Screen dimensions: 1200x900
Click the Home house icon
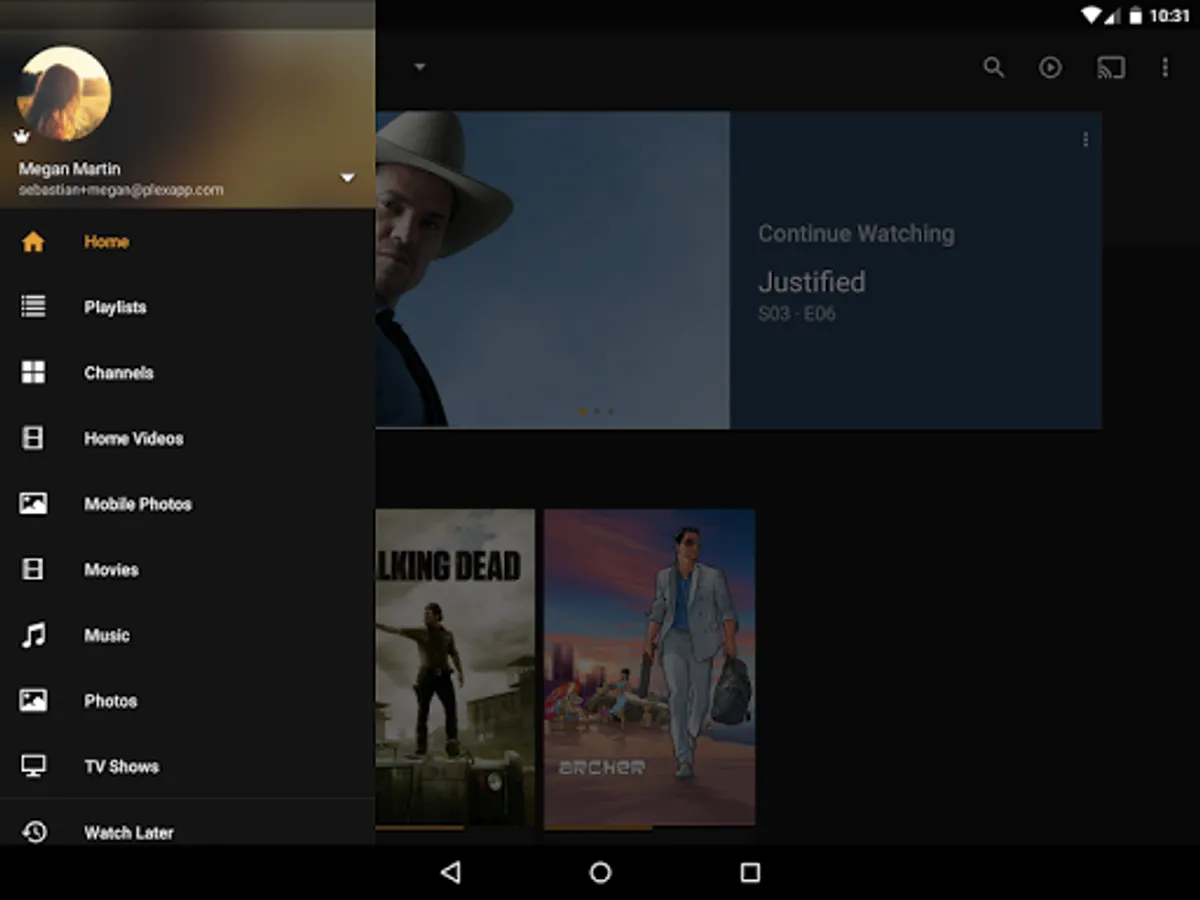pos(33,242)
